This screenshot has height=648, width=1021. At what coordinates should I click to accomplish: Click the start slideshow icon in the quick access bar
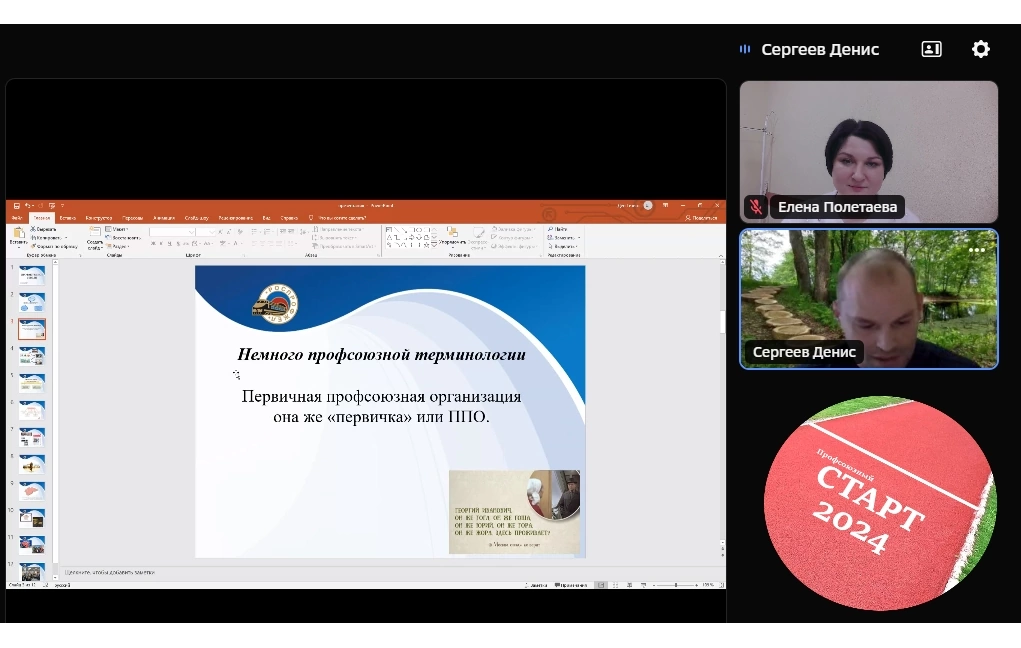pyautogui.click(x=51, y=206)
